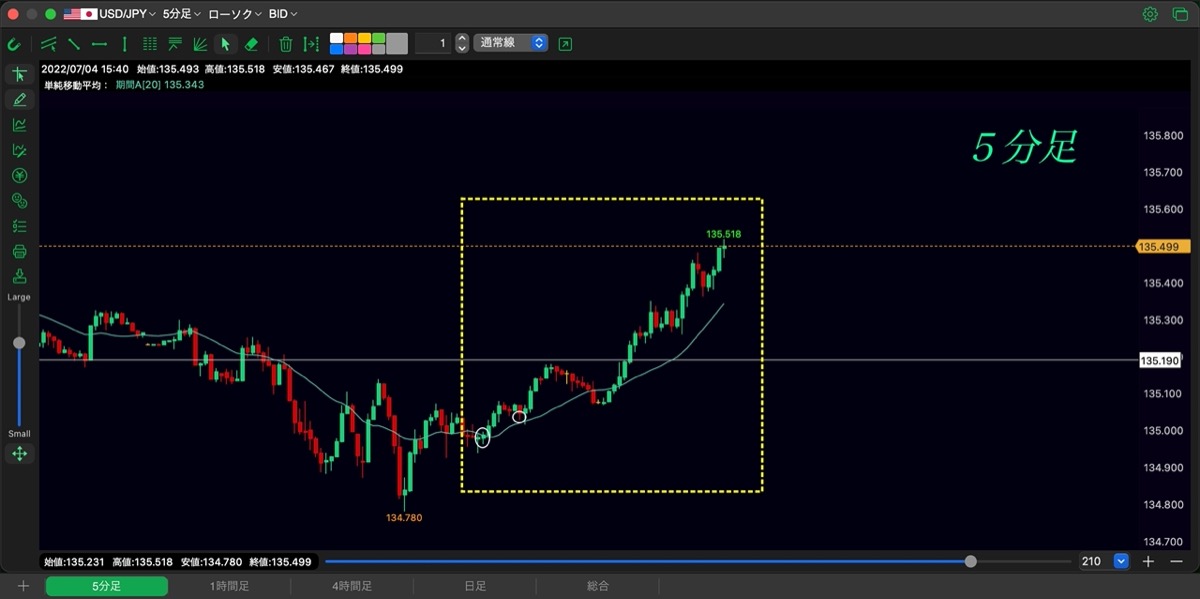The image size is (1200, 599).
Task: Open the line chart indicator icon
Action: 19,125
